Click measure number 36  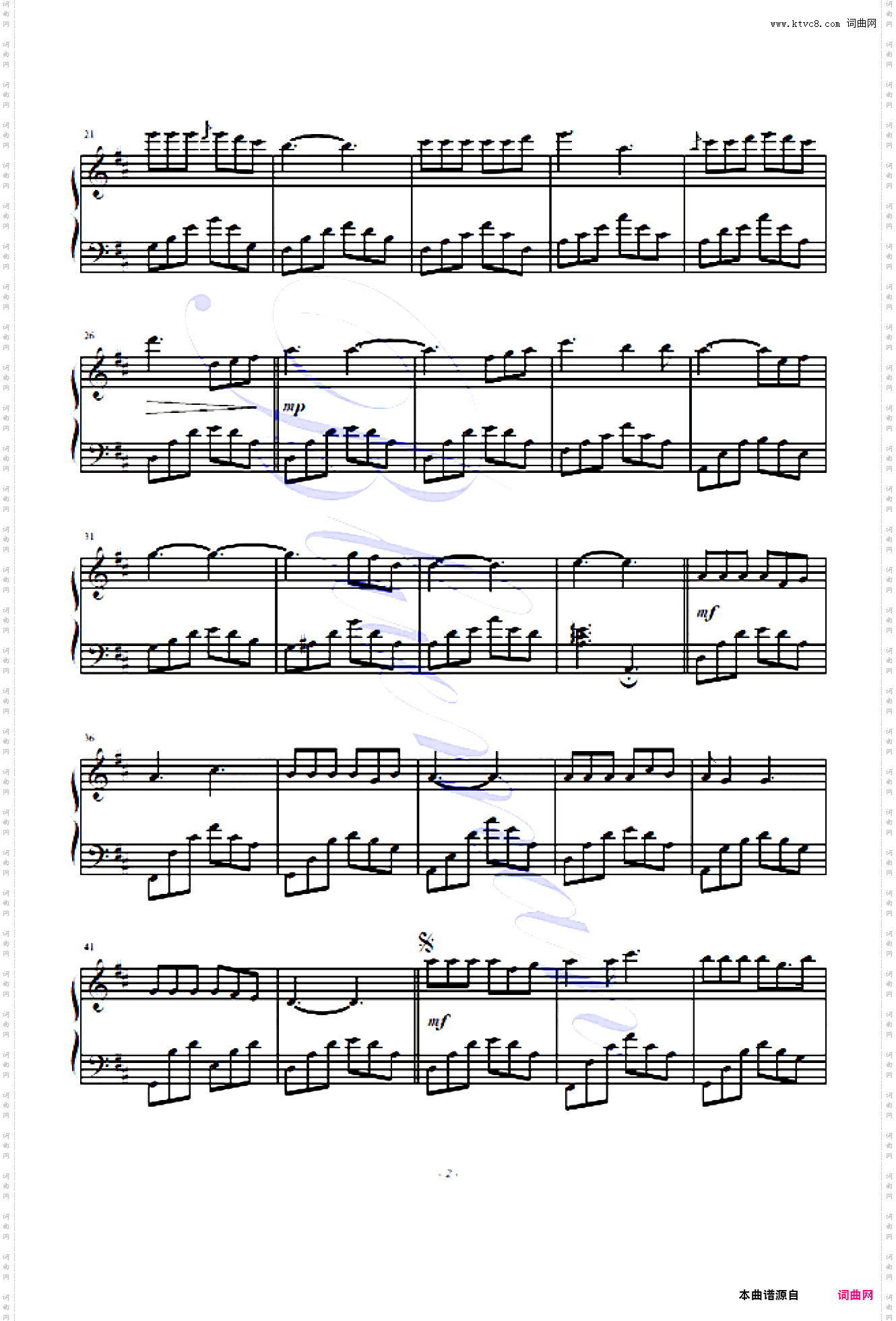pos(88,738)
